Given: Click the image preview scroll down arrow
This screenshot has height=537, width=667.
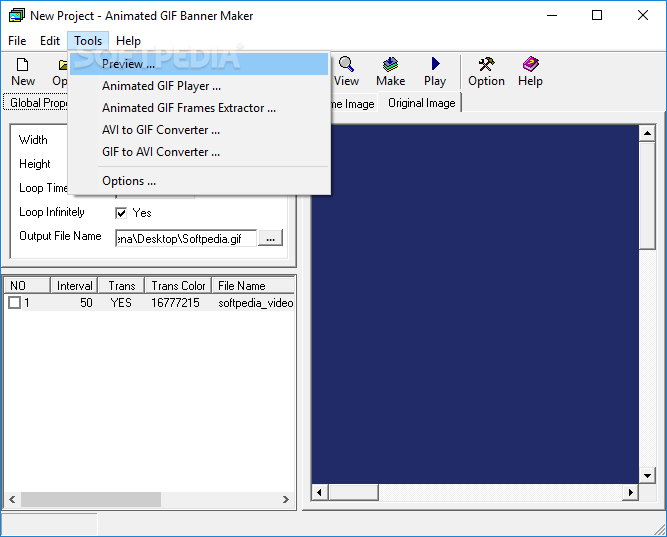Looking at the screenshot, I should (647, 476).
